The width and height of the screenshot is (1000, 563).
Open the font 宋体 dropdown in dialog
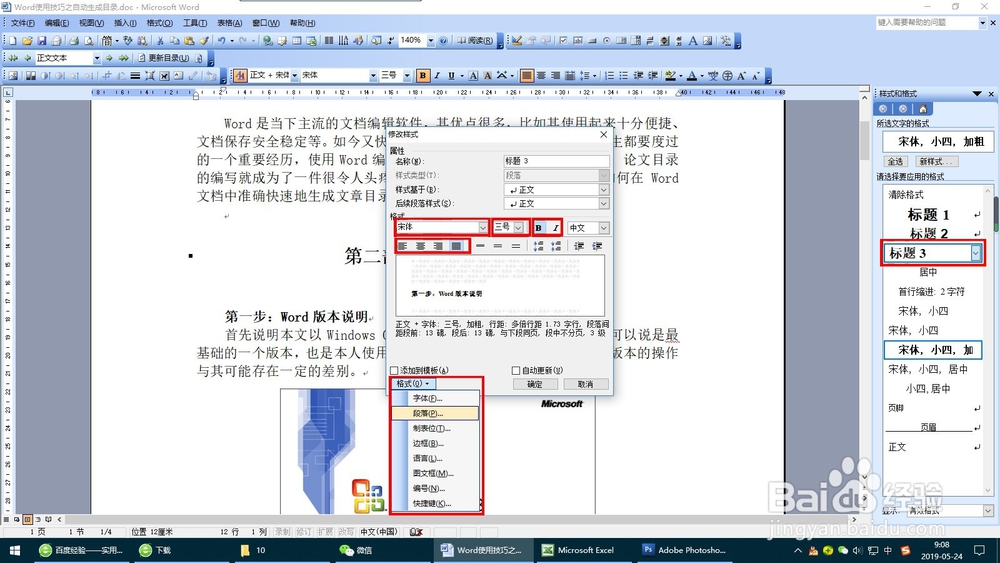click(x=483, y=228)
